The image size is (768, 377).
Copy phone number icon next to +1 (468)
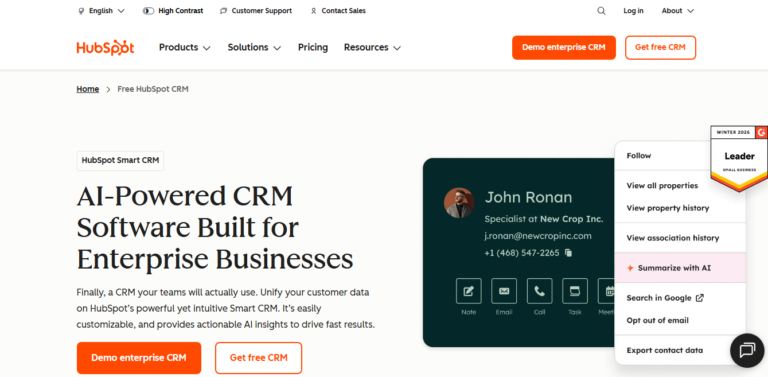pos(568,253)
